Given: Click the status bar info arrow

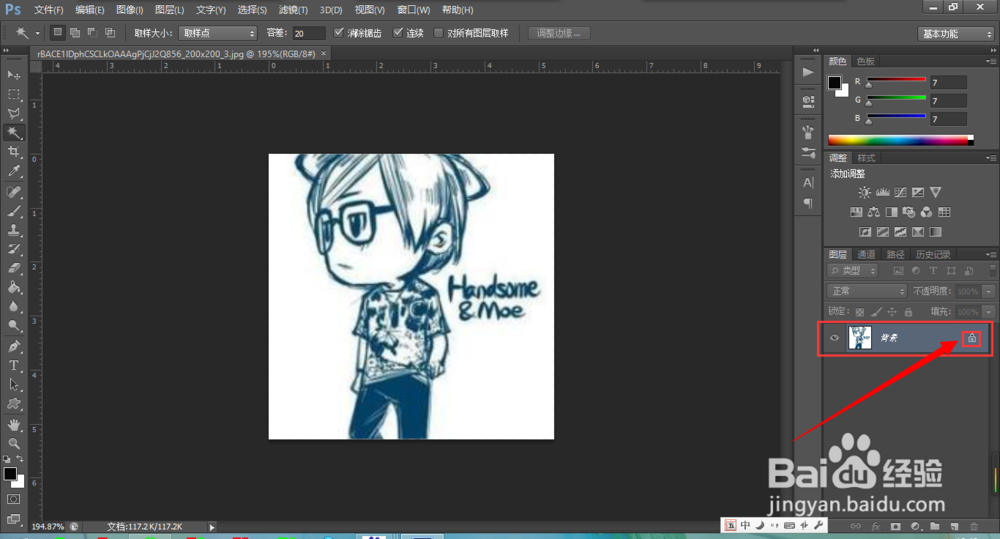Looking at the screenshot, I should click(x=212, y=527).
